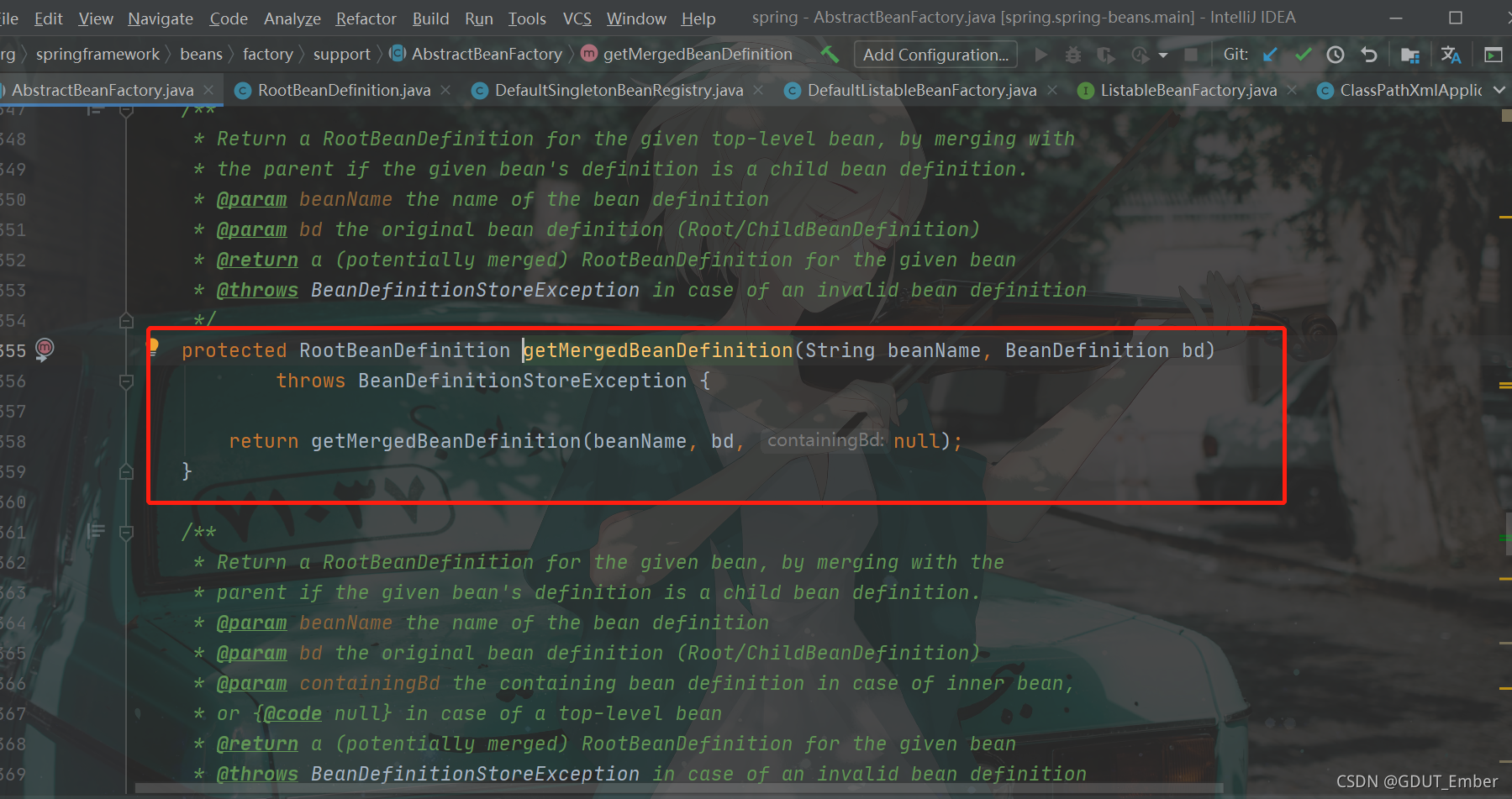Switch to the RootBeanDefinition.java tab
Image resolution: width=1512 pixels, height=799 pixels.
point(344,90)
